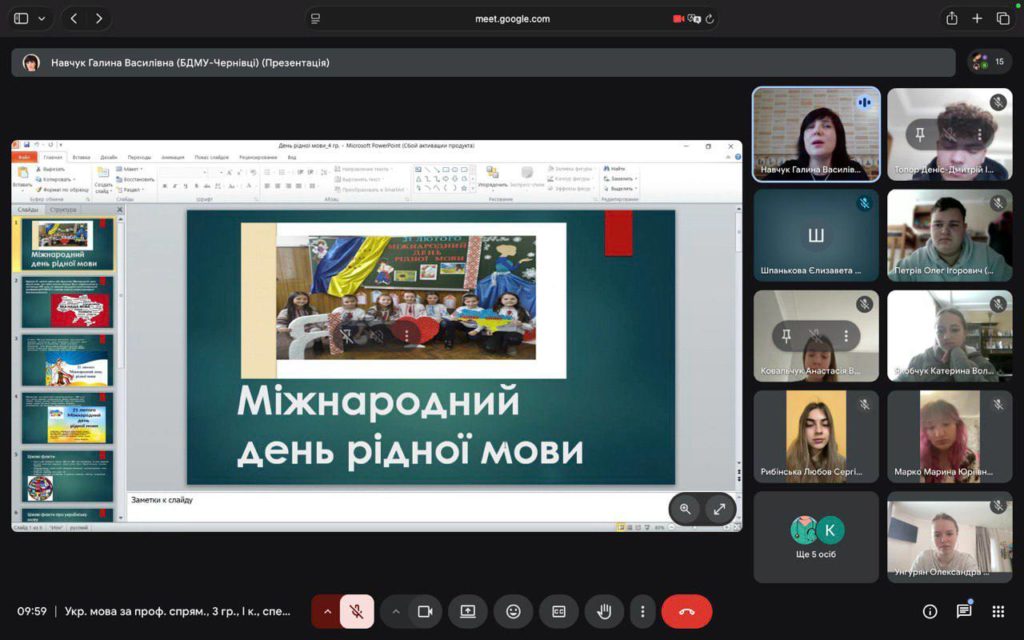
Task: Open the emoji reactions panel
Action: pos(513,611)
